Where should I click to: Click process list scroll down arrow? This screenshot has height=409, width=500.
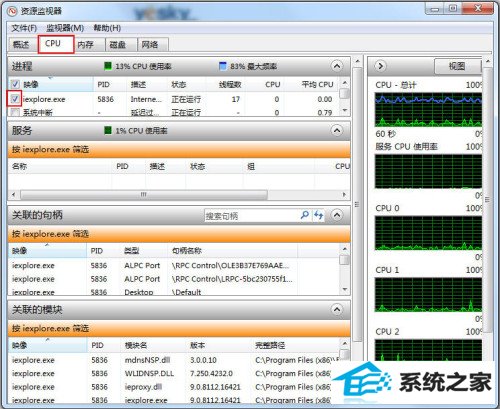pyautogui.click(x=345, y=110)
